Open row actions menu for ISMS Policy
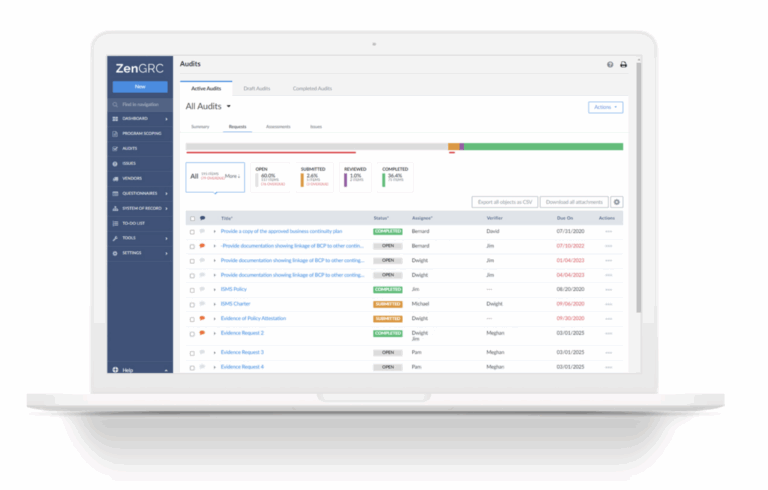 [608, 289]
